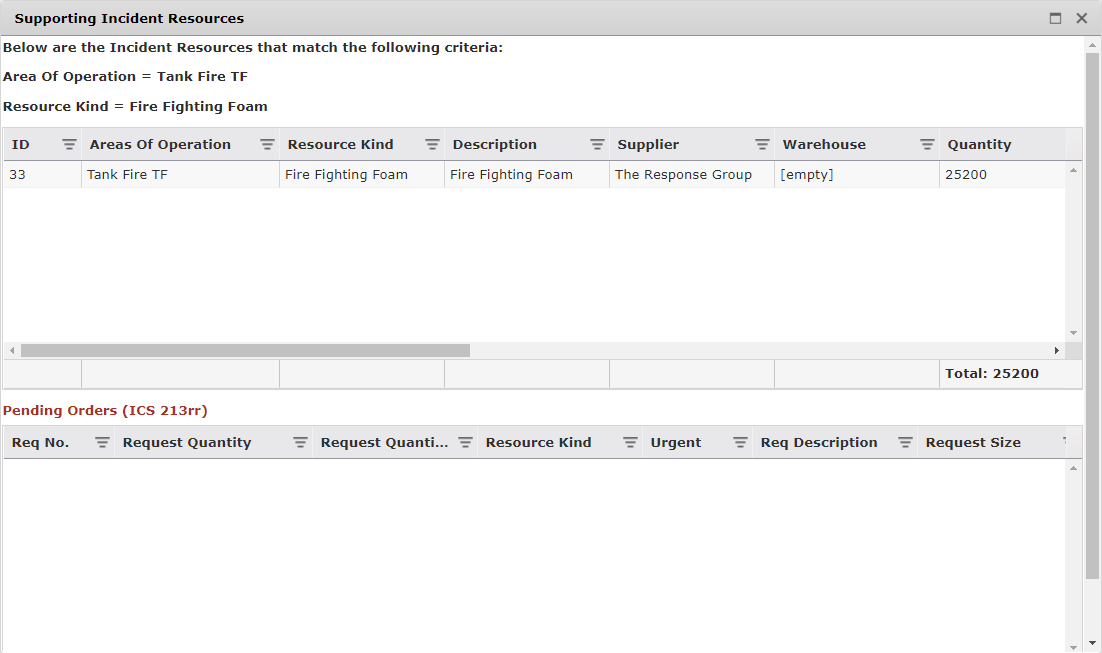Filter Pending Orders Resource Kind column
Viewport: 1102px width, 653px height.
point(630,442)
